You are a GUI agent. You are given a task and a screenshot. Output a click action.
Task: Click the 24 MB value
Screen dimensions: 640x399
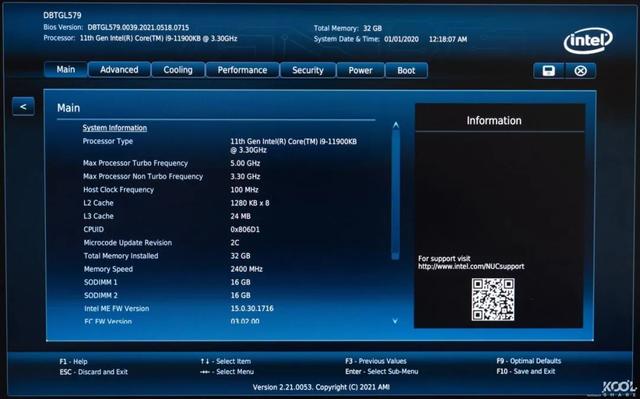240,216
